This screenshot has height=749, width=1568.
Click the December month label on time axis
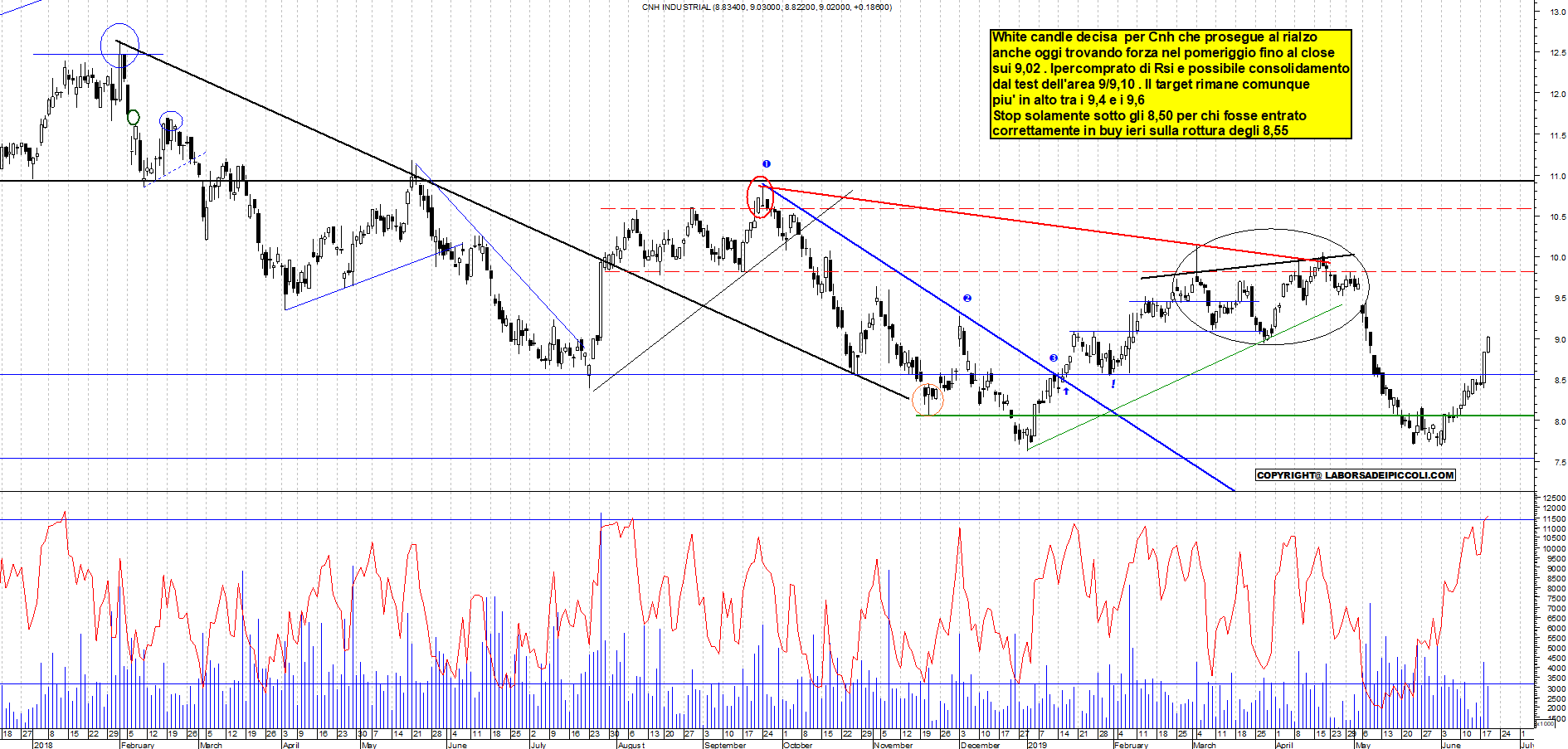pyautogui.click(x=980, y=745)
